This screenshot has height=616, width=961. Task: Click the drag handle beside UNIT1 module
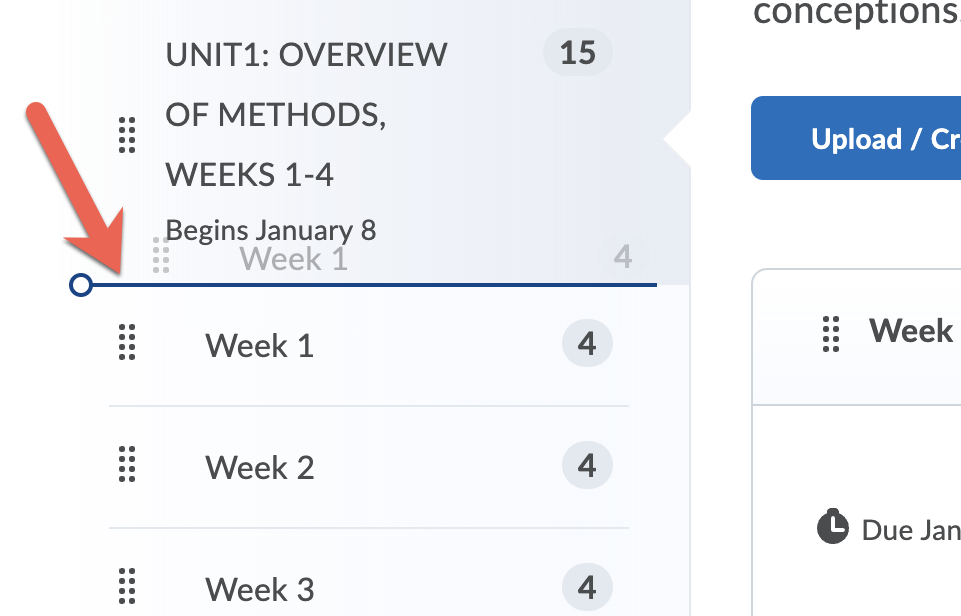[x=127, y=135]
